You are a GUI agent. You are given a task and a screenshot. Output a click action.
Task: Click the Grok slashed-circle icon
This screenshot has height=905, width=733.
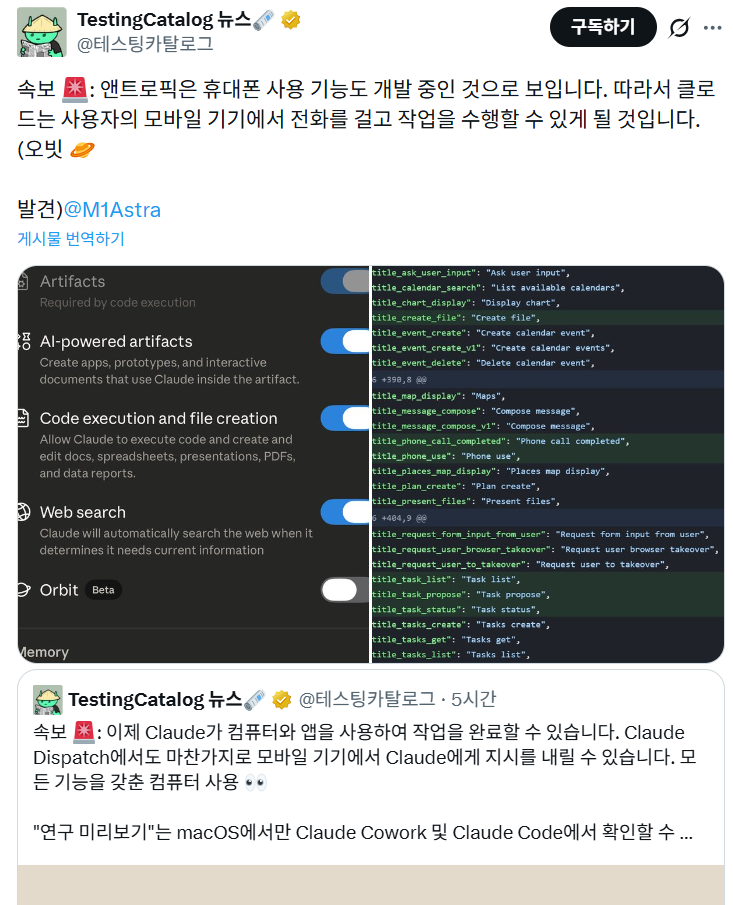coord(679,27)
